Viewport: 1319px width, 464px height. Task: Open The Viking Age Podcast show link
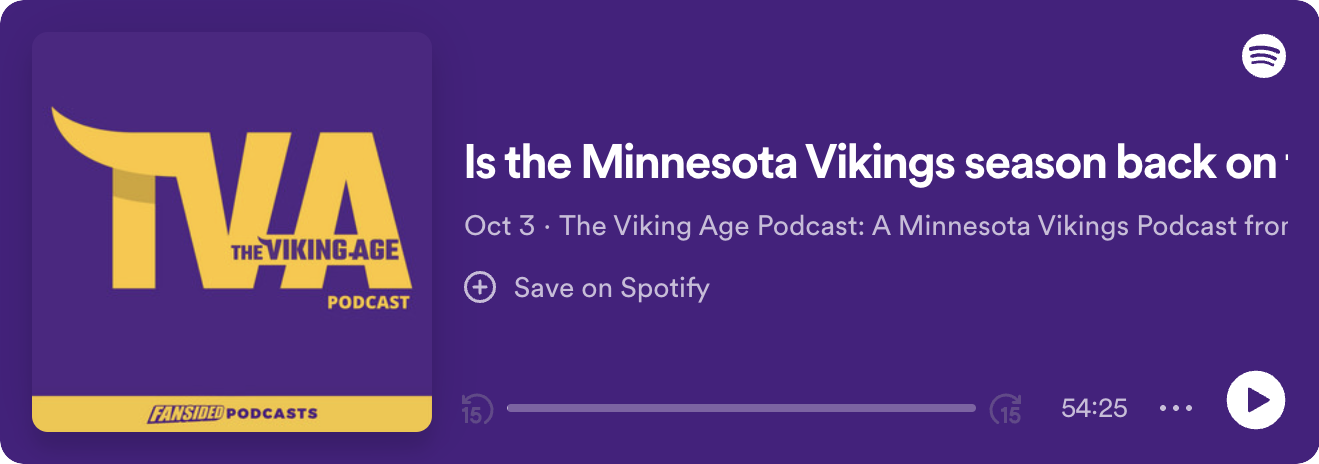pyautogui.click(x=922, y=226)
